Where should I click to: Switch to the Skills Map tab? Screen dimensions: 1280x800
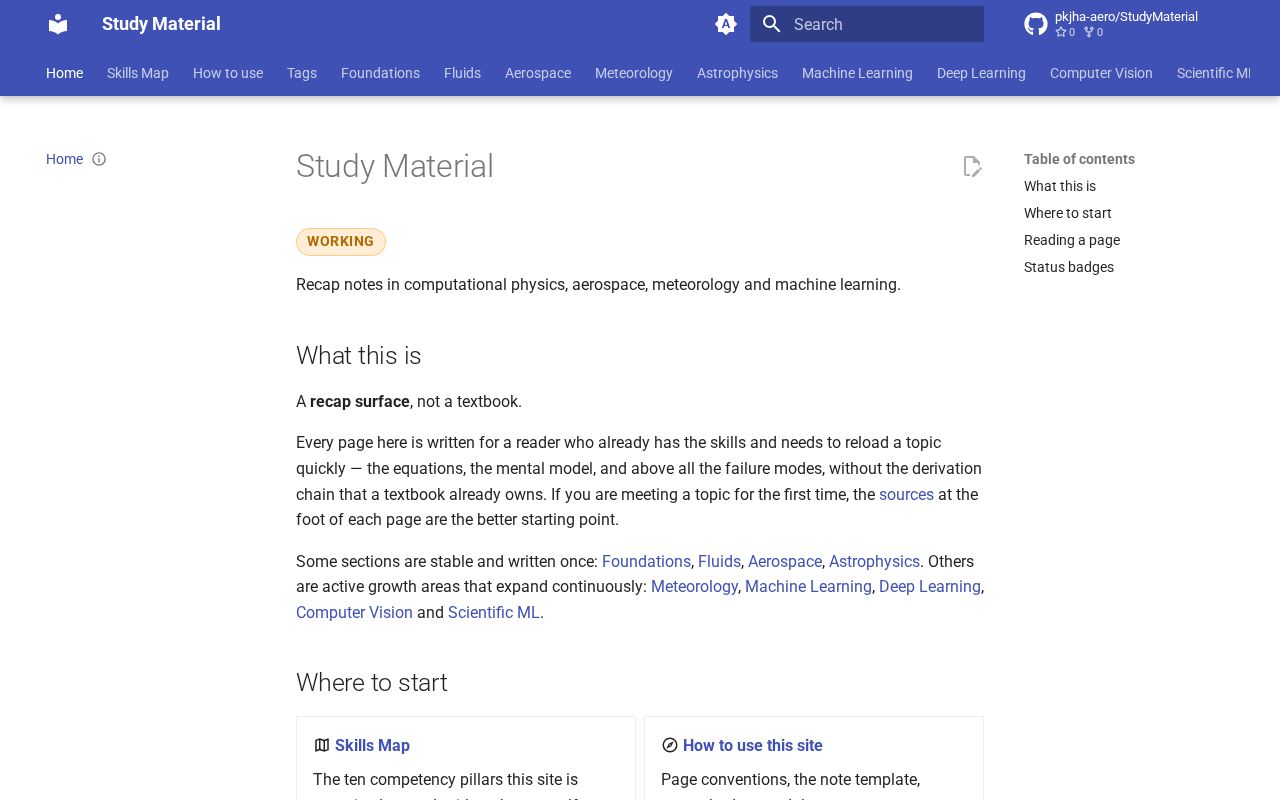point(138,73)
